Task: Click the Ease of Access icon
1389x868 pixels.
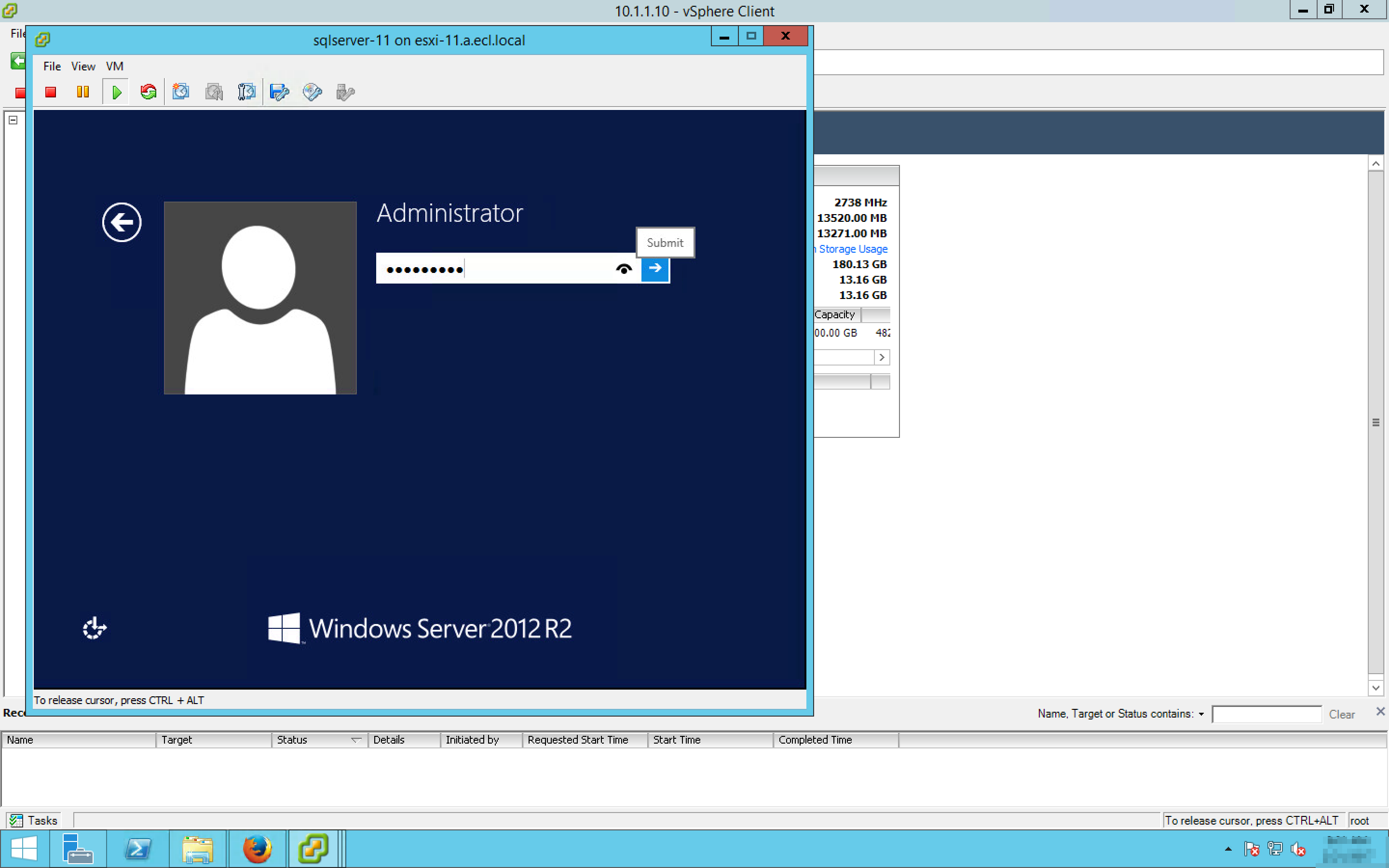Action: pos(94,628)
